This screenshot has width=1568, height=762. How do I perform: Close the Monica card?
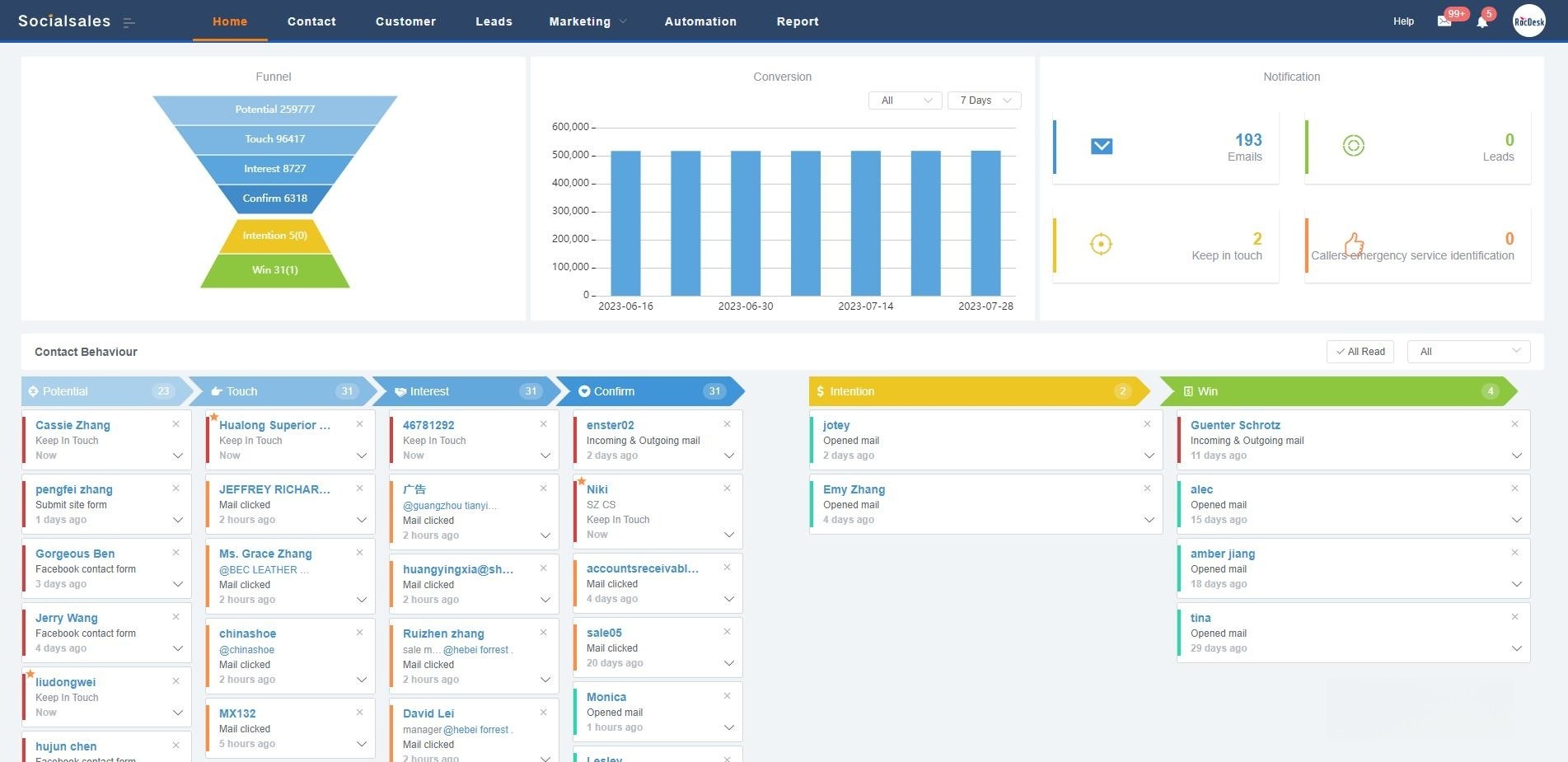[728, 696]
